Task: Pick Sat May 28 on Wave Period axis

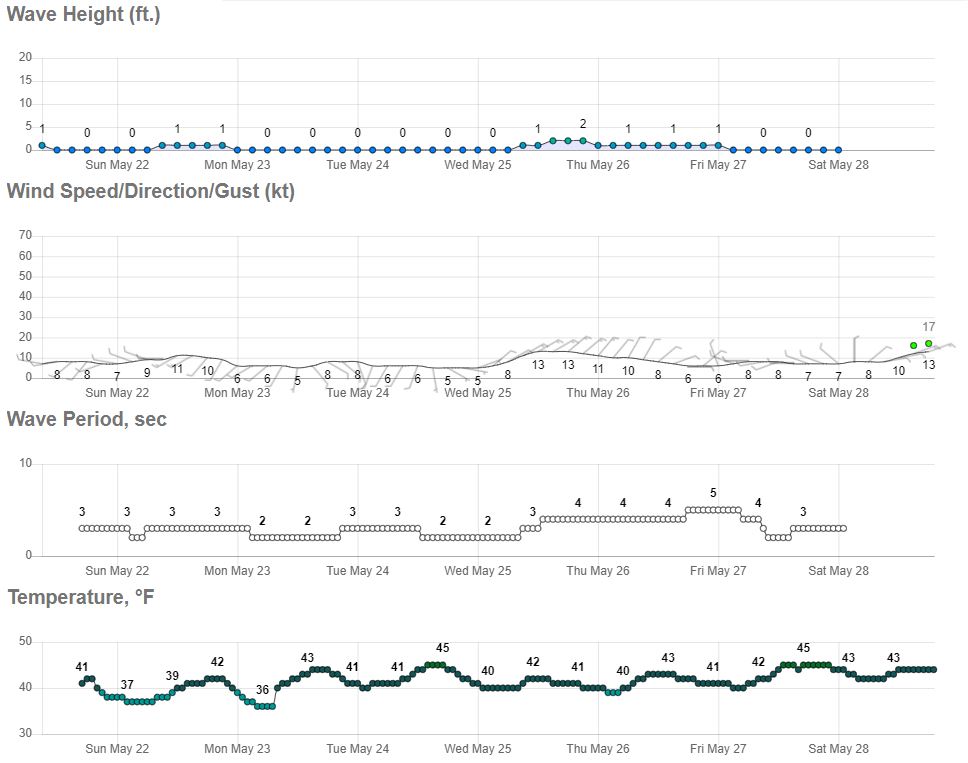Action: [838, 571]
